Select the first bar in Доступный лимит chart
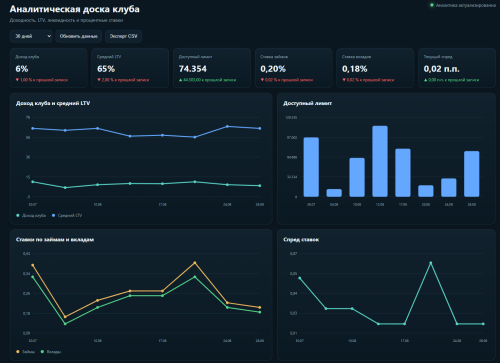 (x=311, y=167)
